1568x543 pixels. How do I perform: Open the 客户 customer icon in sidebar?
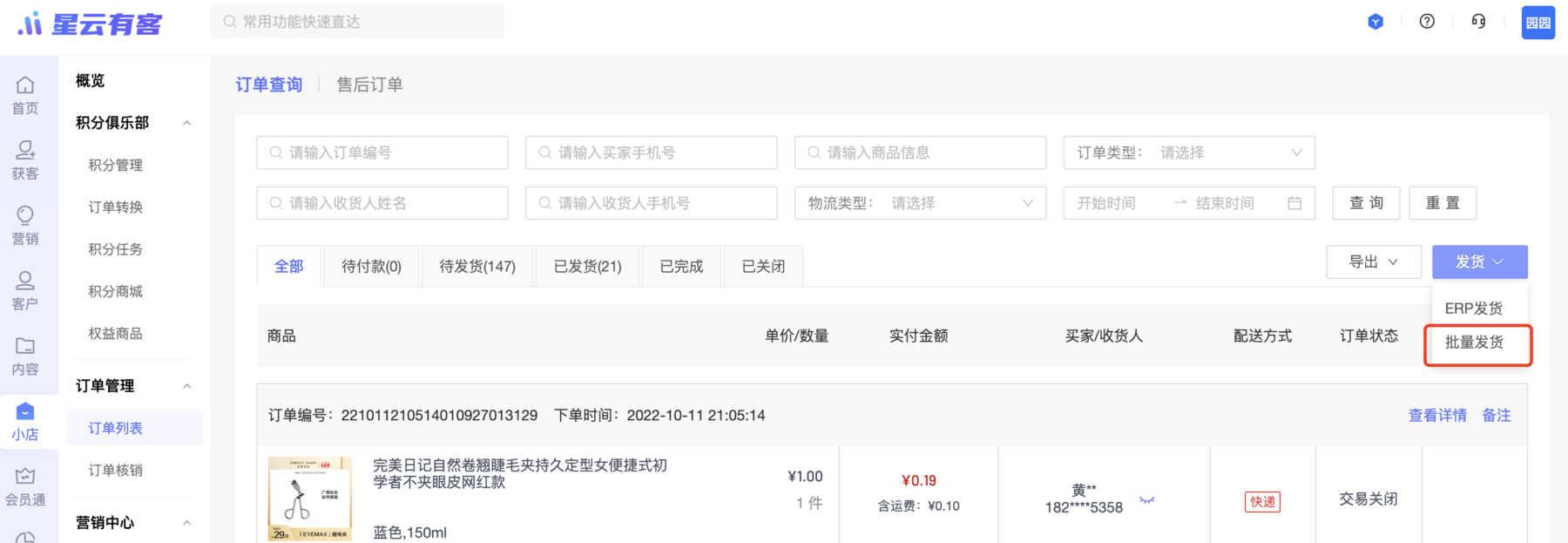[x=25, y=281]
